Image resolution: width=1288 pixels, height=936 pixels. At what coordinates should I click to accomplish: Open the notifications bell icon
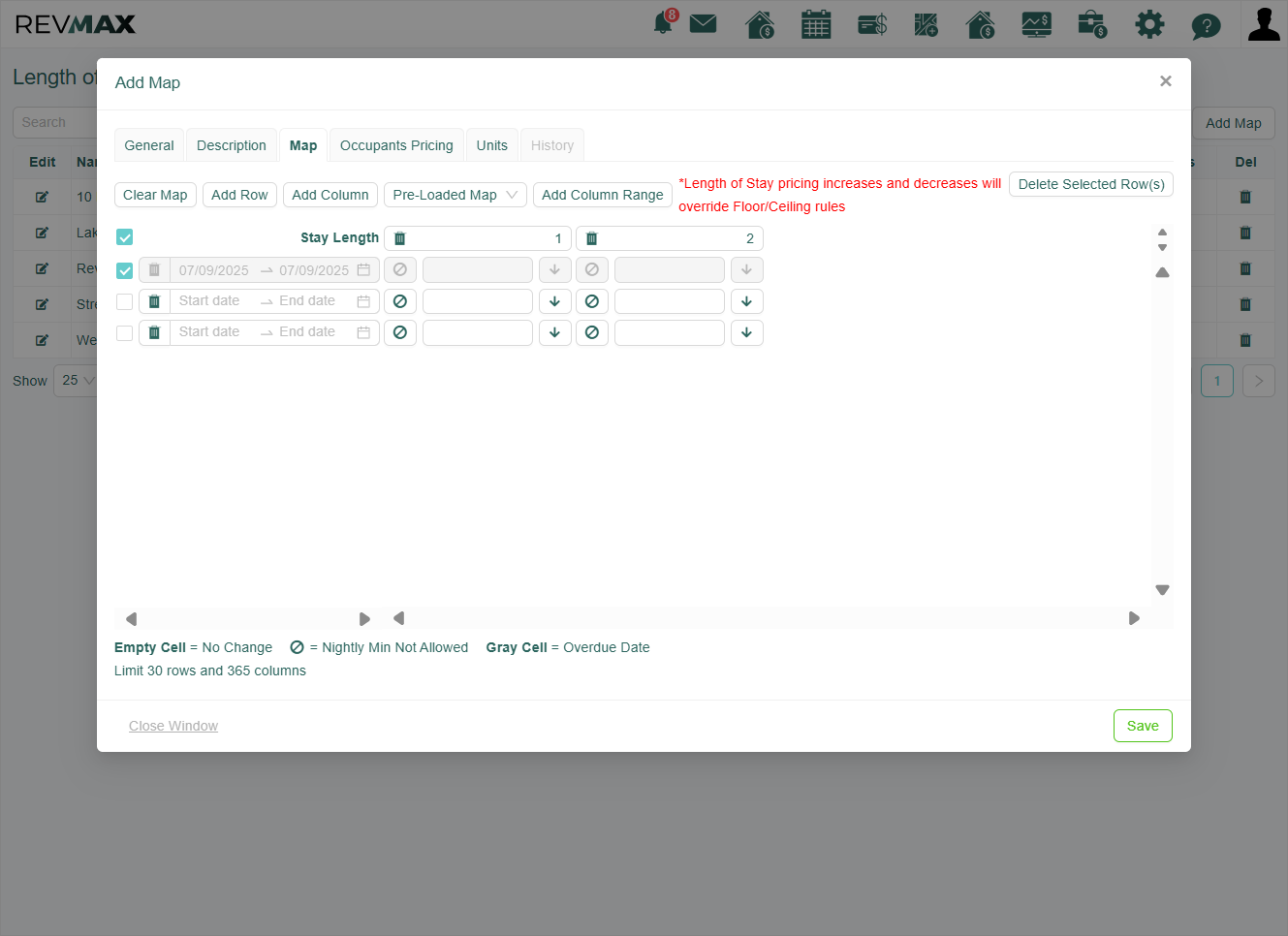point(664,23)
